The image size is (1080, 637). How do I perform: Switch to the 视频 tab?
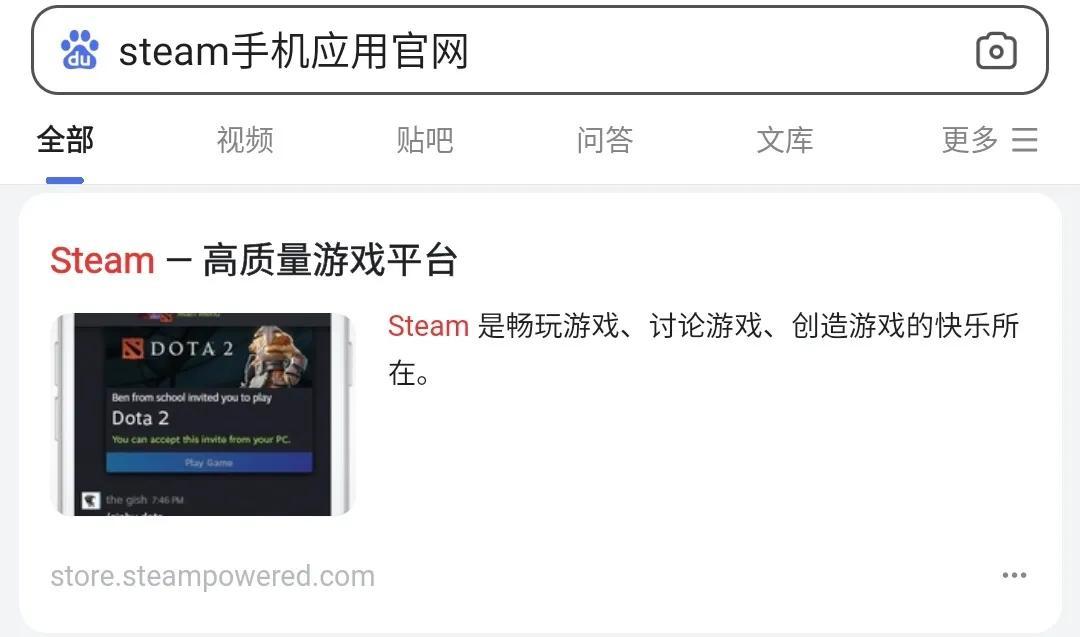(x=245, y=140)
